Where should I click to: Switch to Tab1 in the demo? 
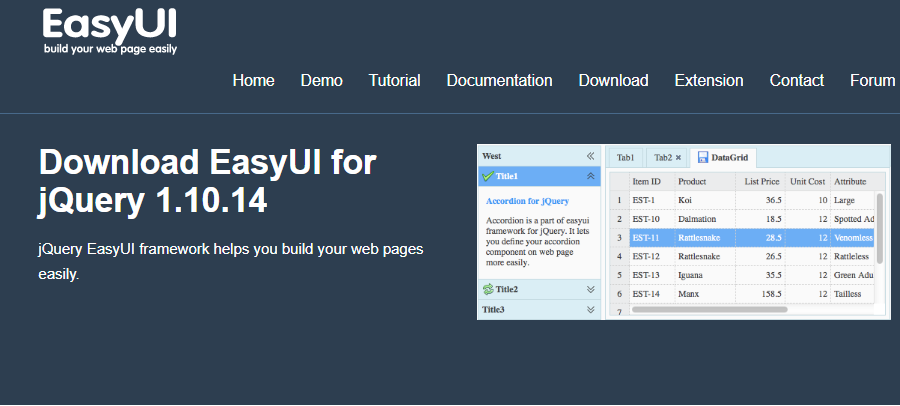pos(626,157)
